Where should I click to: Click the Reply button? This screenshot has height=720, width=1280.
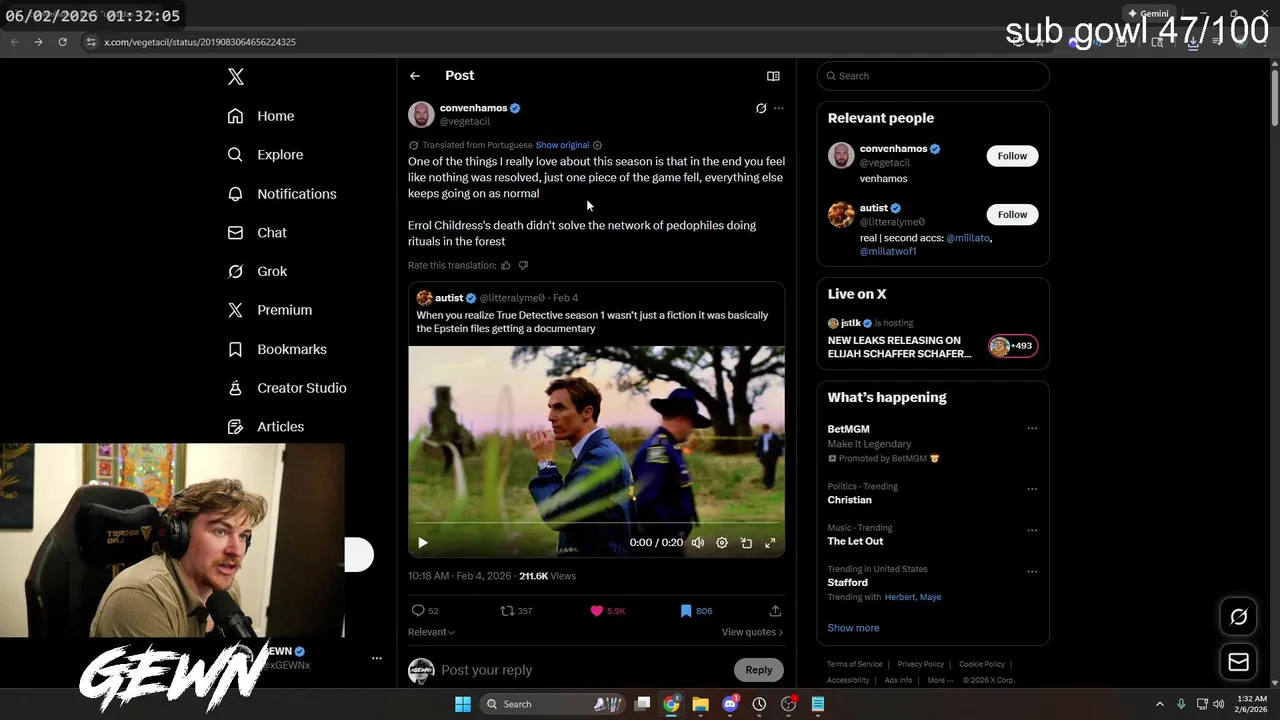(x=759, y=670)
